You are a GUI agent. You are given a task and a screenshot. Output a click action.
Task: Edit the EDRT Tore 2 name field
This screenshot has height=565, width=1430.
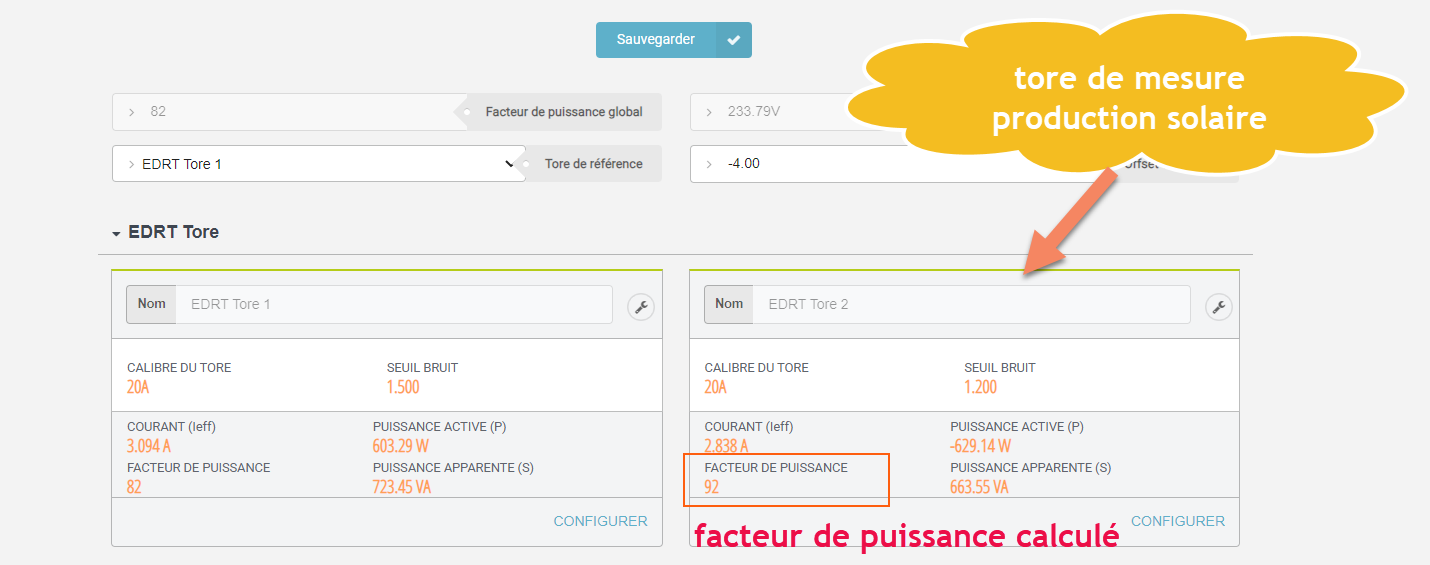(x=972, y=304)
